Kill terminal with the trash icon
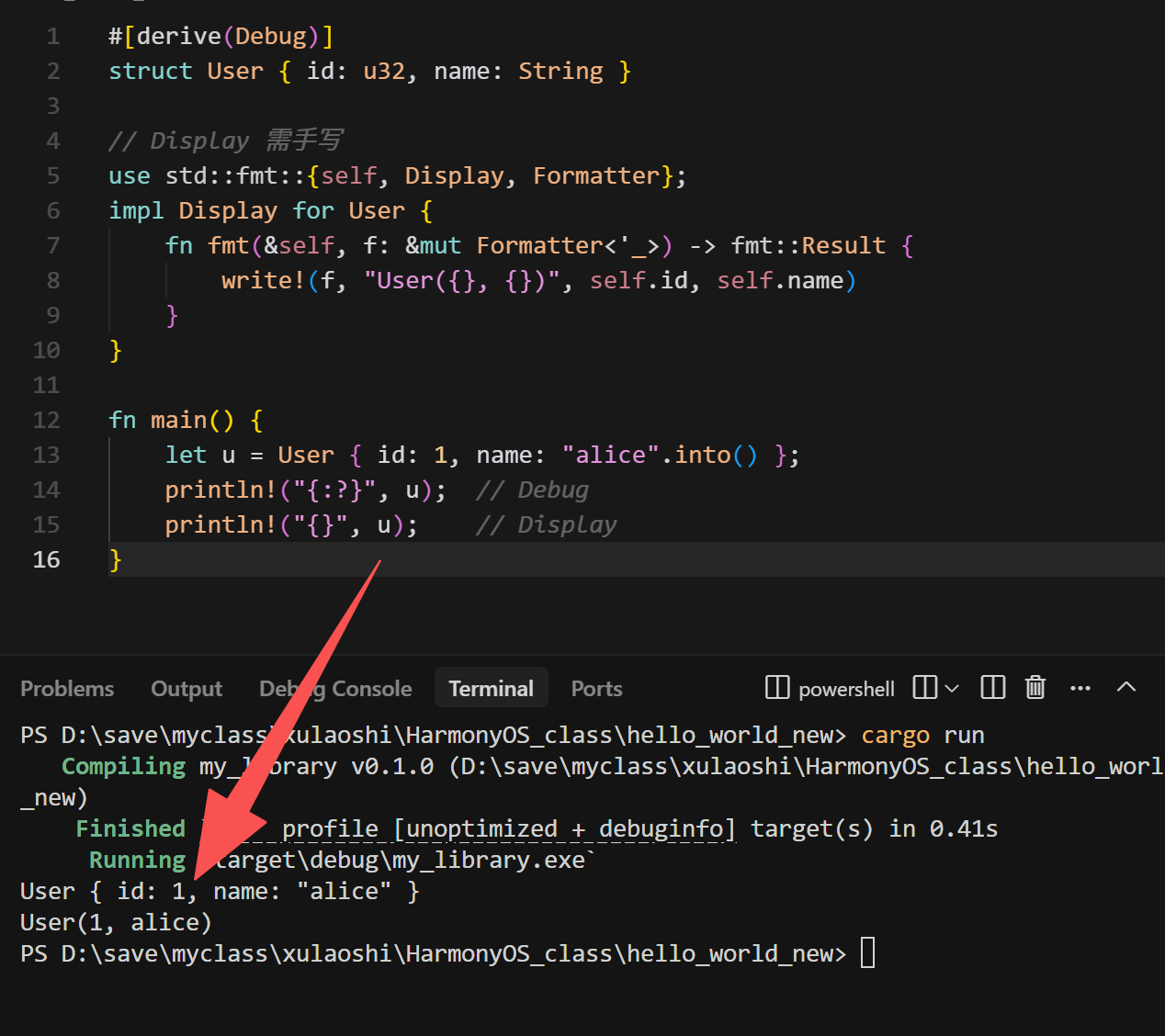This screenshot has height=1036, width=1165. click(1035, 687)
